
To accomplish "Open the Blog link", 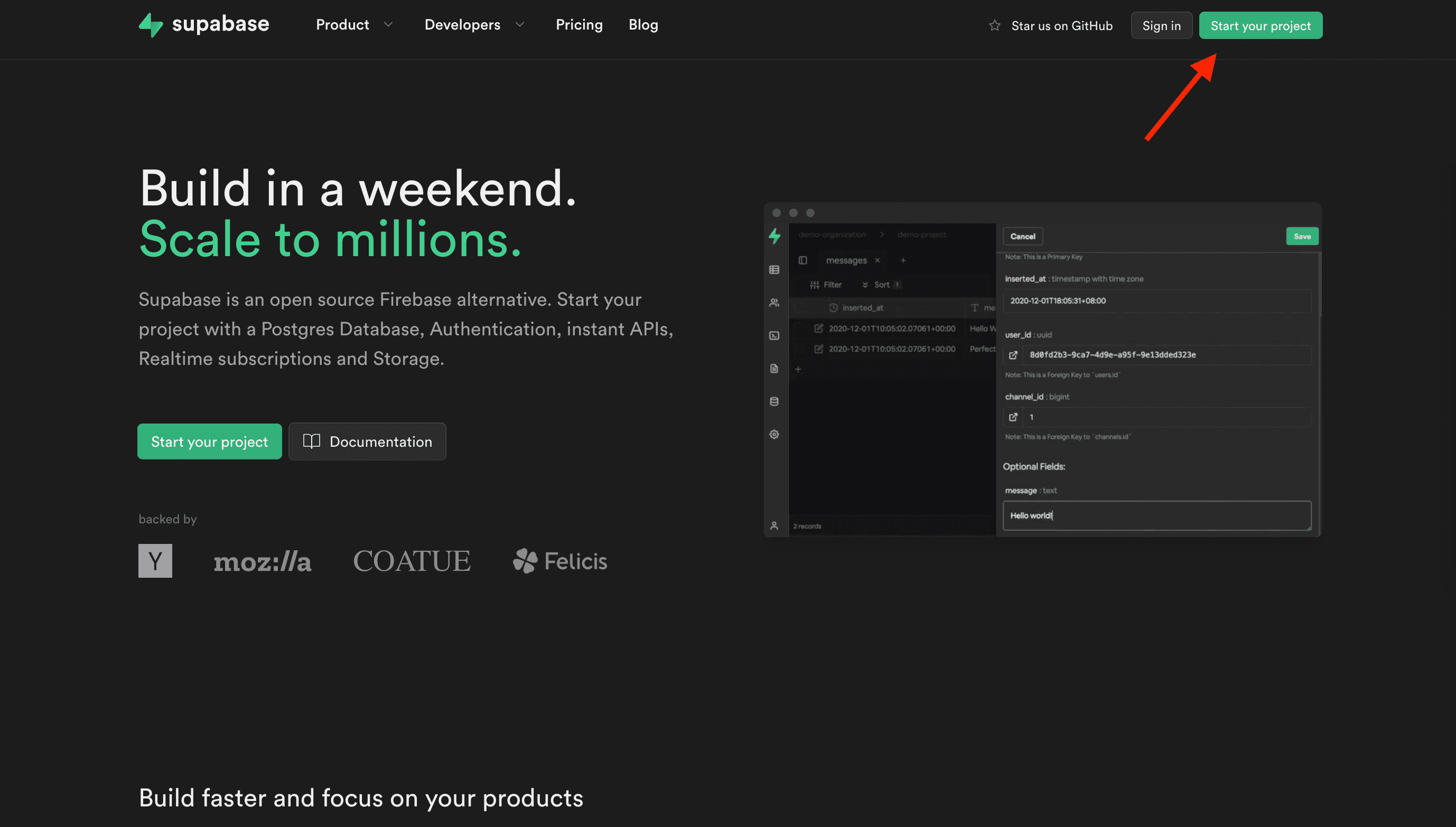I will pos(643,24).
